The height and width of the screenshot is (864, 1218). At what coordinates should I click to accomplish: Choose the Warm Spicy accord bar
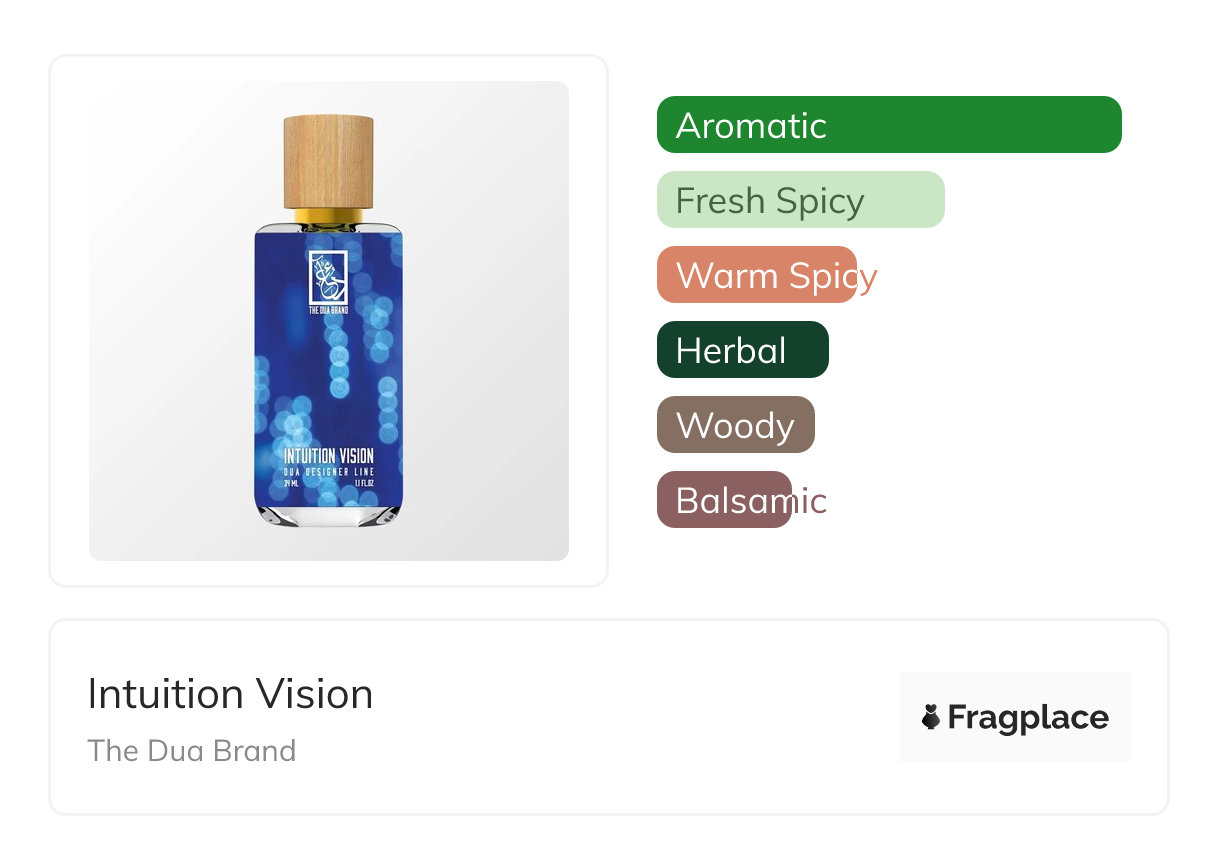tap(757, 275)
